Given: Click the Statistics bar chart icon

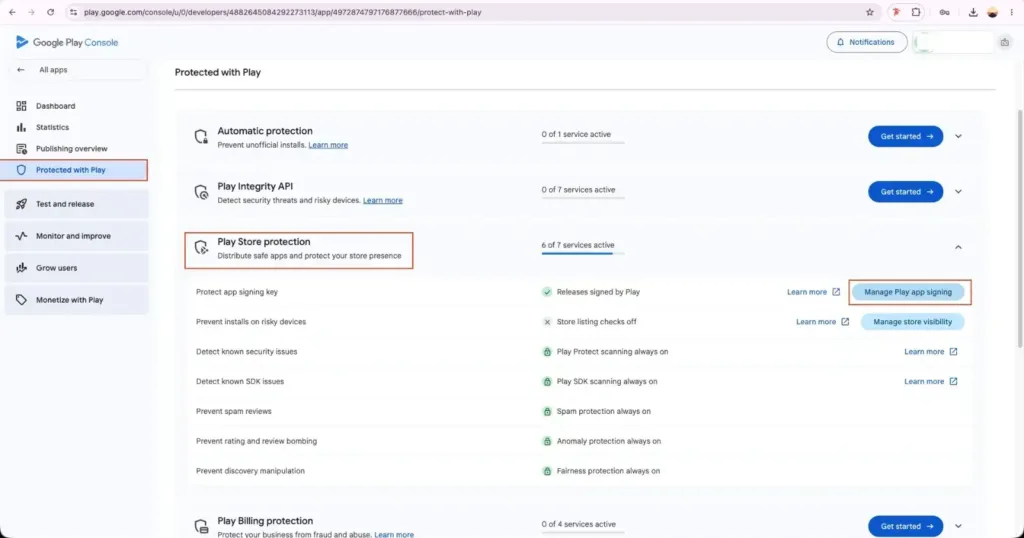Looking at the screenshot, I should pos(22,127).
